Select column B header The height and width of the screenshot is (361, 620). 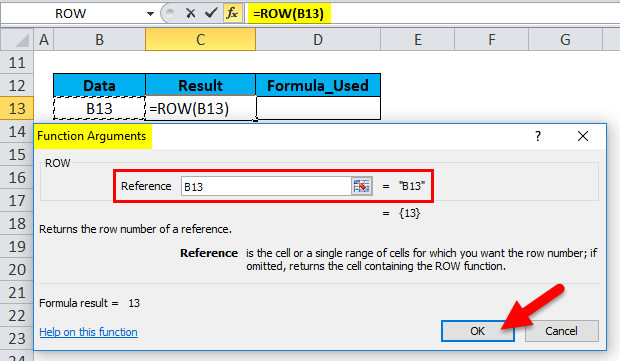pos(100,40)
